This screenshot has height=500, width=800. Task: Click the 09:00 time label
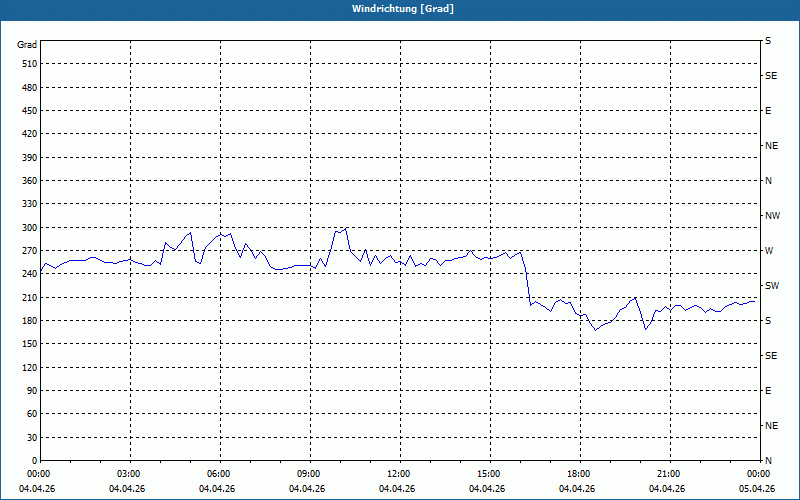310,474
